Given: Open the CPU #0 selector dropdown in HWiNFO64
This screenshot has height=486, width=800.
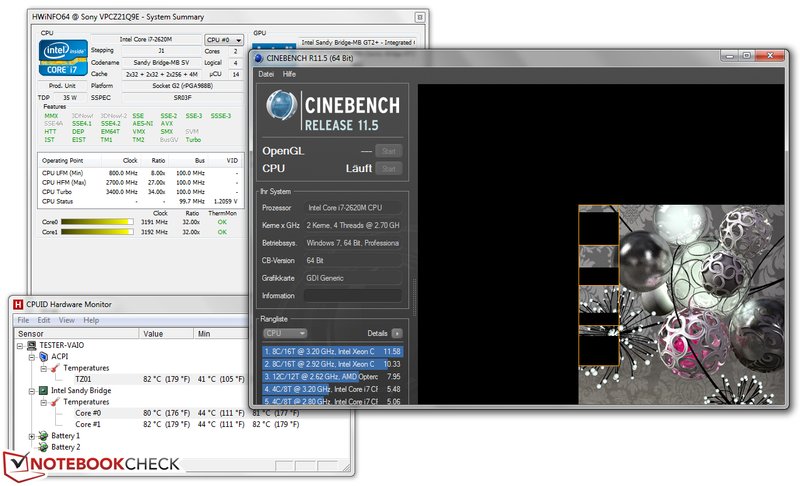Looking at the screenshot, I should click(224, 40).
